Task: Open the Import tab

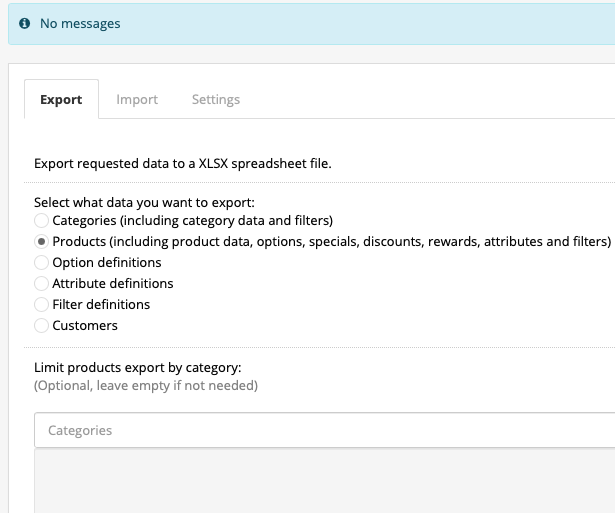Action: click(137, 99)
